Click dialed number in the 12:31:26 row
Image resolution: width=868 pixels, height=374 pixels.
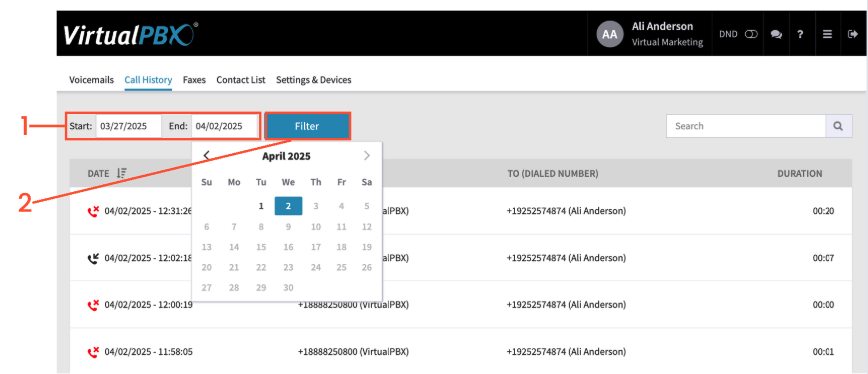(x=566, y=211)
